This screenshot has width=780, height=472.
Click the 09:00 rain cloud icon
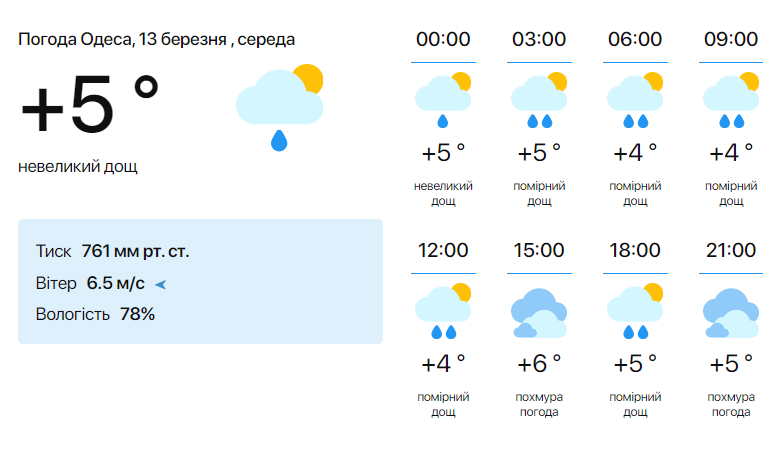pos(731,100)
